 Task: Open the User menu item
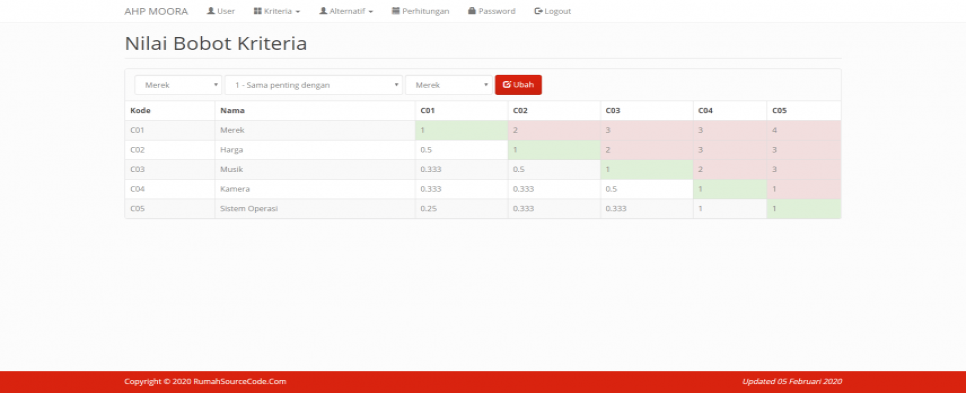click(x=221, y=11)
